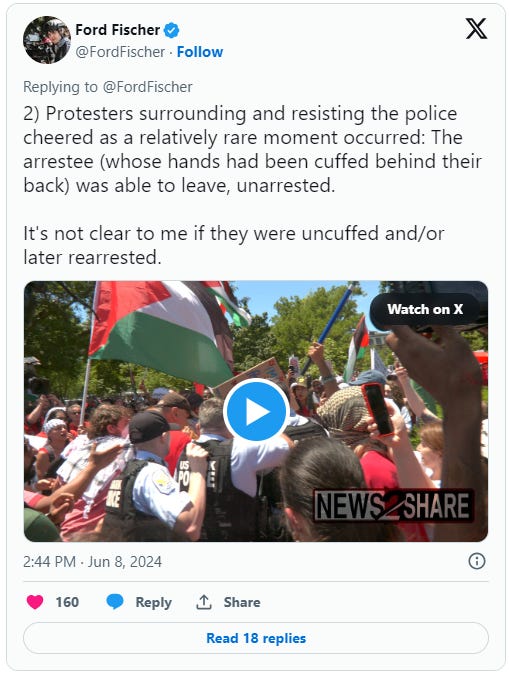The image size is (509, 675).
Task: Click the Share text label
Action: 242,602
